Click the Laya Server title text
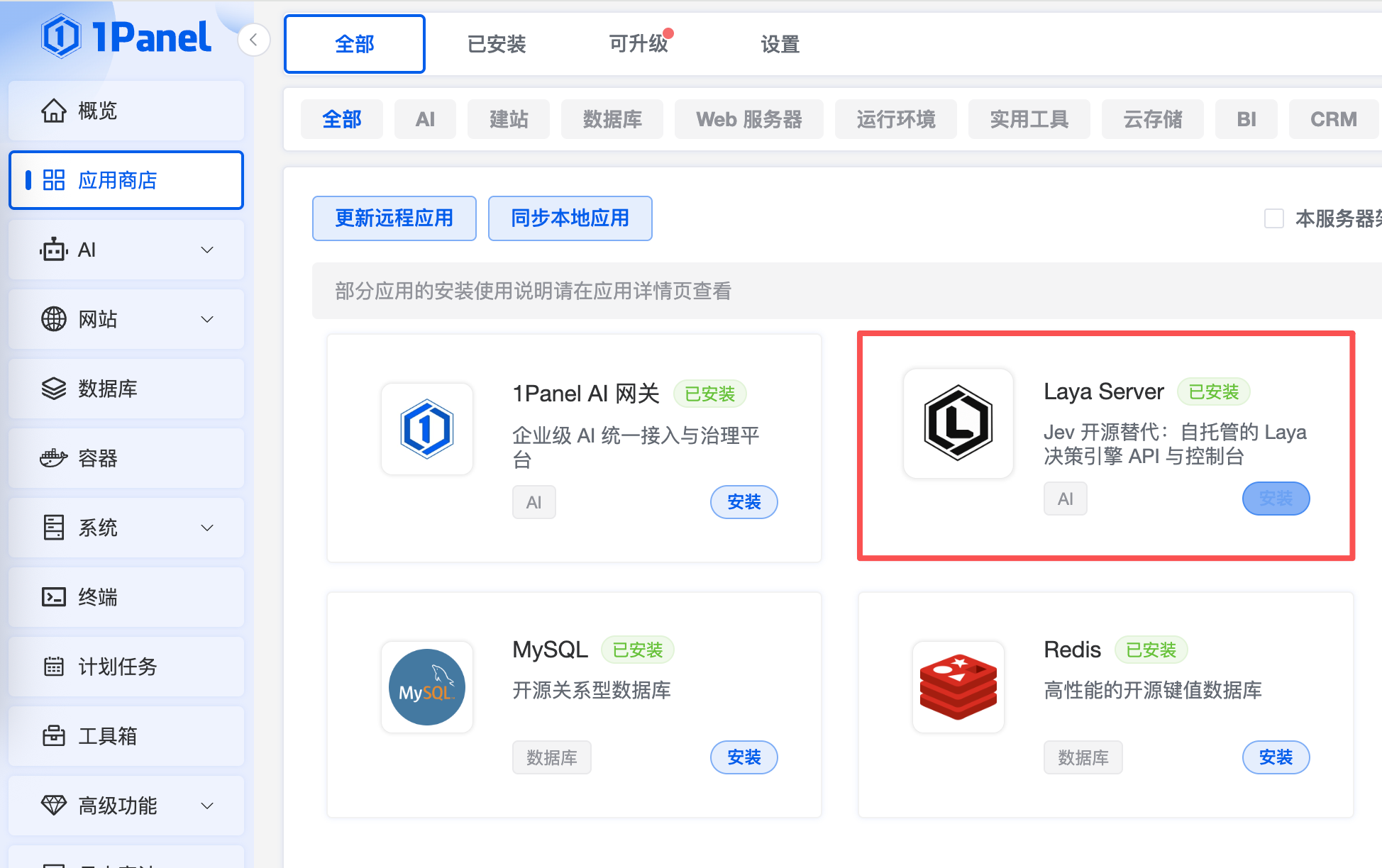 (x=1104, y=391)
